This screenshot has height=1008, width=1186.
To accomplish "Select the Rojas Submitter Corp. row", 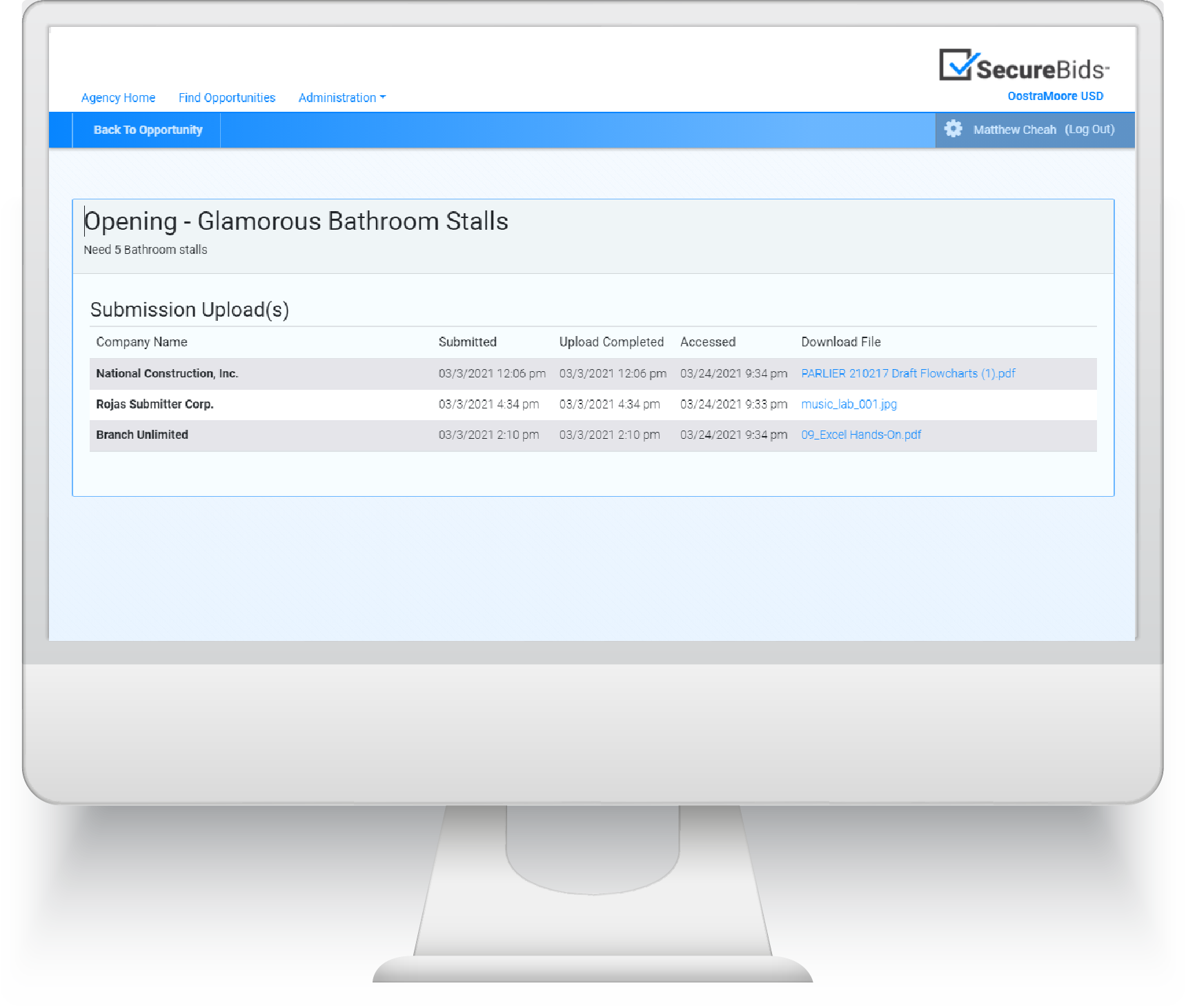I will click(310, 404).
